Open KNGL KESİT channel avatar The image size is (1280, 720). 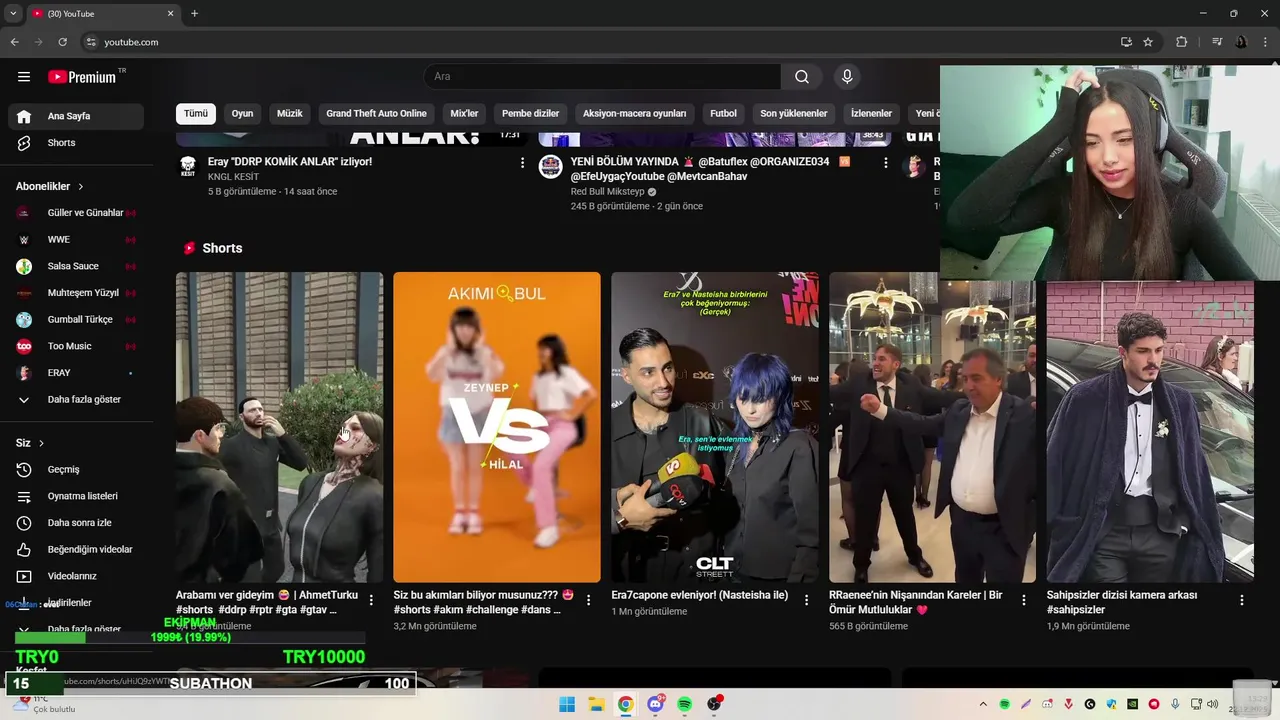[188, 166]
